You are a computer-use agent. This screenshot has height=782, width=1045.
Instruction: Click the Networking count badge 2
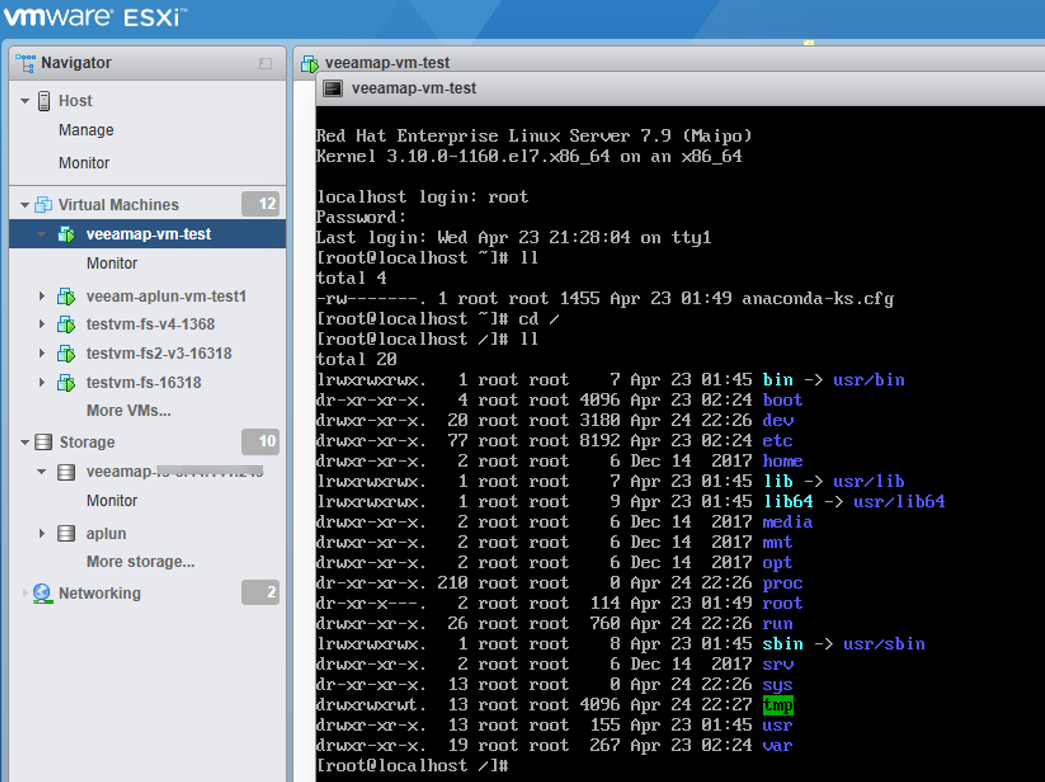pos(260,592)
